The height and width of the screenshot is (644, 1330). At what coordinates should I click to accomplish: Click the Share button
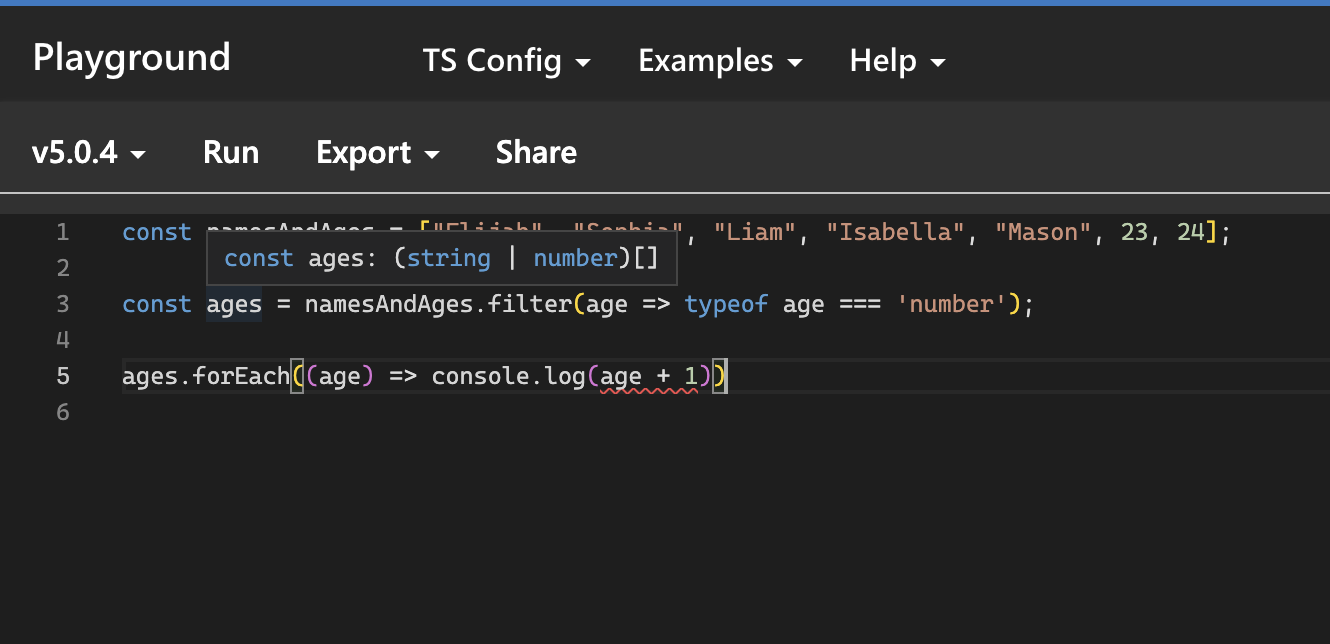(x=536, y=152)
